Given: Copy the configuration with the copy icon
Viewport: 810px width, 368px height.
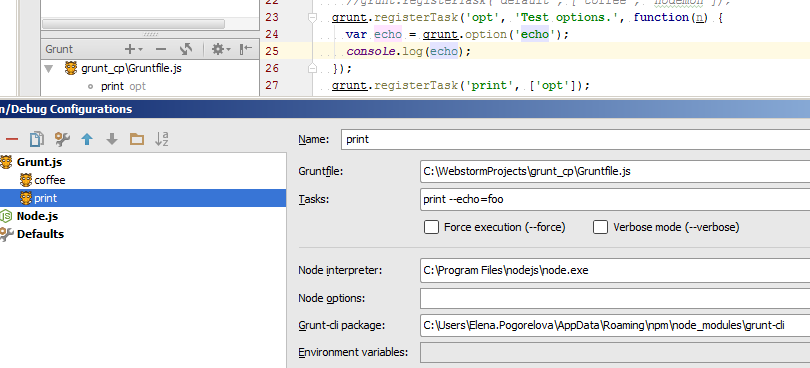Looking at the screenshot, I should [x=37, y=139].
